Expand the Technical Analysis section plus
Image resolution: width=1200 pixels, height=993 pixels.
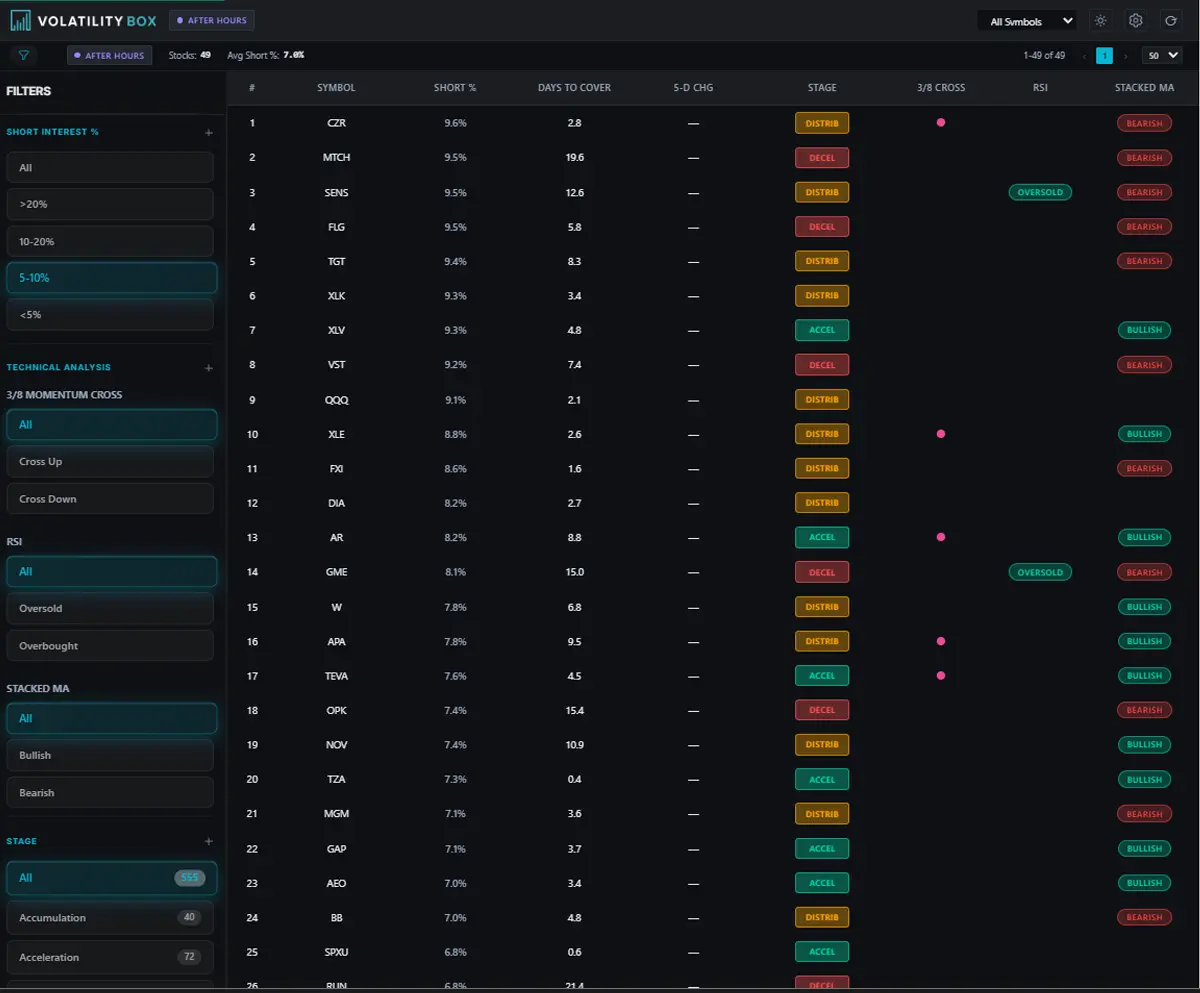[x=209, y=368]
